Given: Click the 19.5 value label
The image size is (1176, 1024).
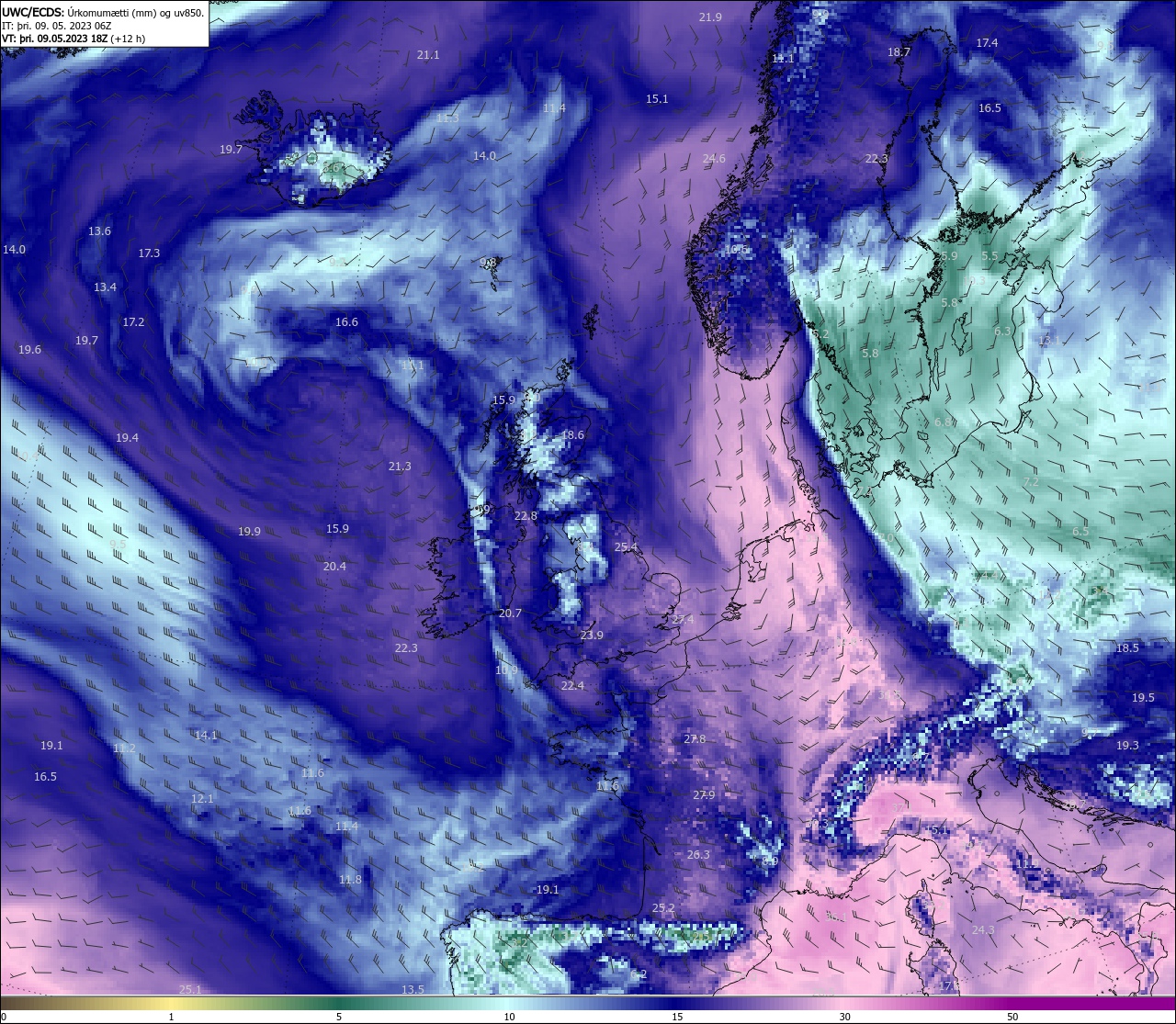Looking at the screenshot, I should 1143,698.
